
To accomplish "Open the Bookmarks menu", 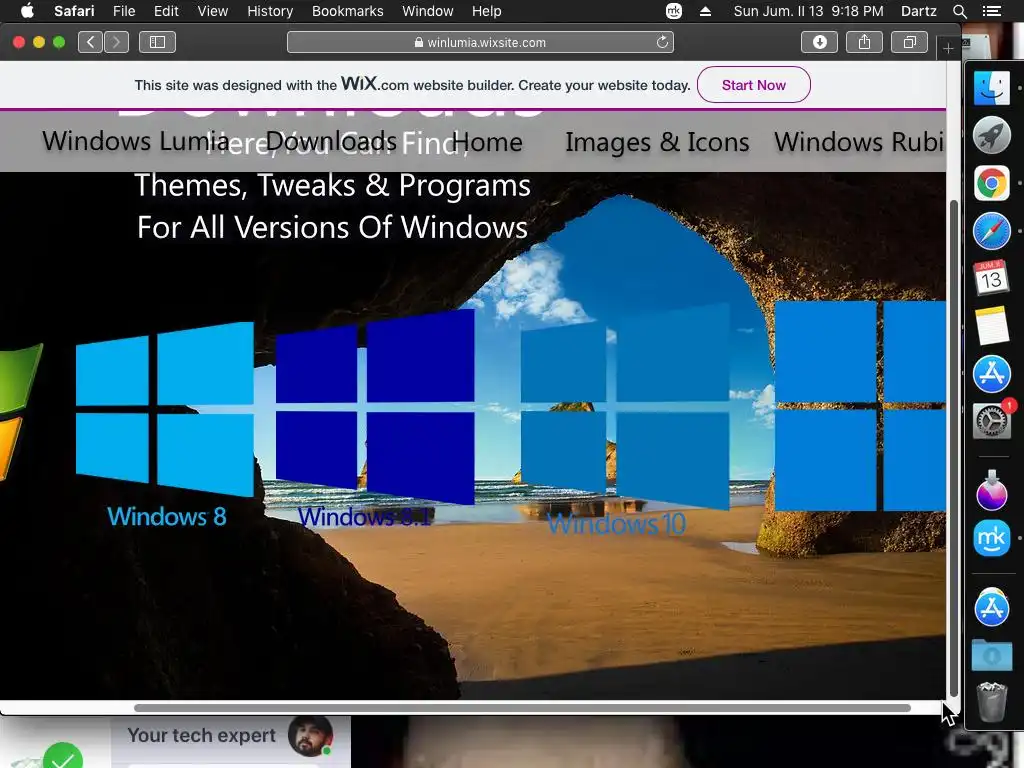I will pyautogui.click(x=347, y=11).
